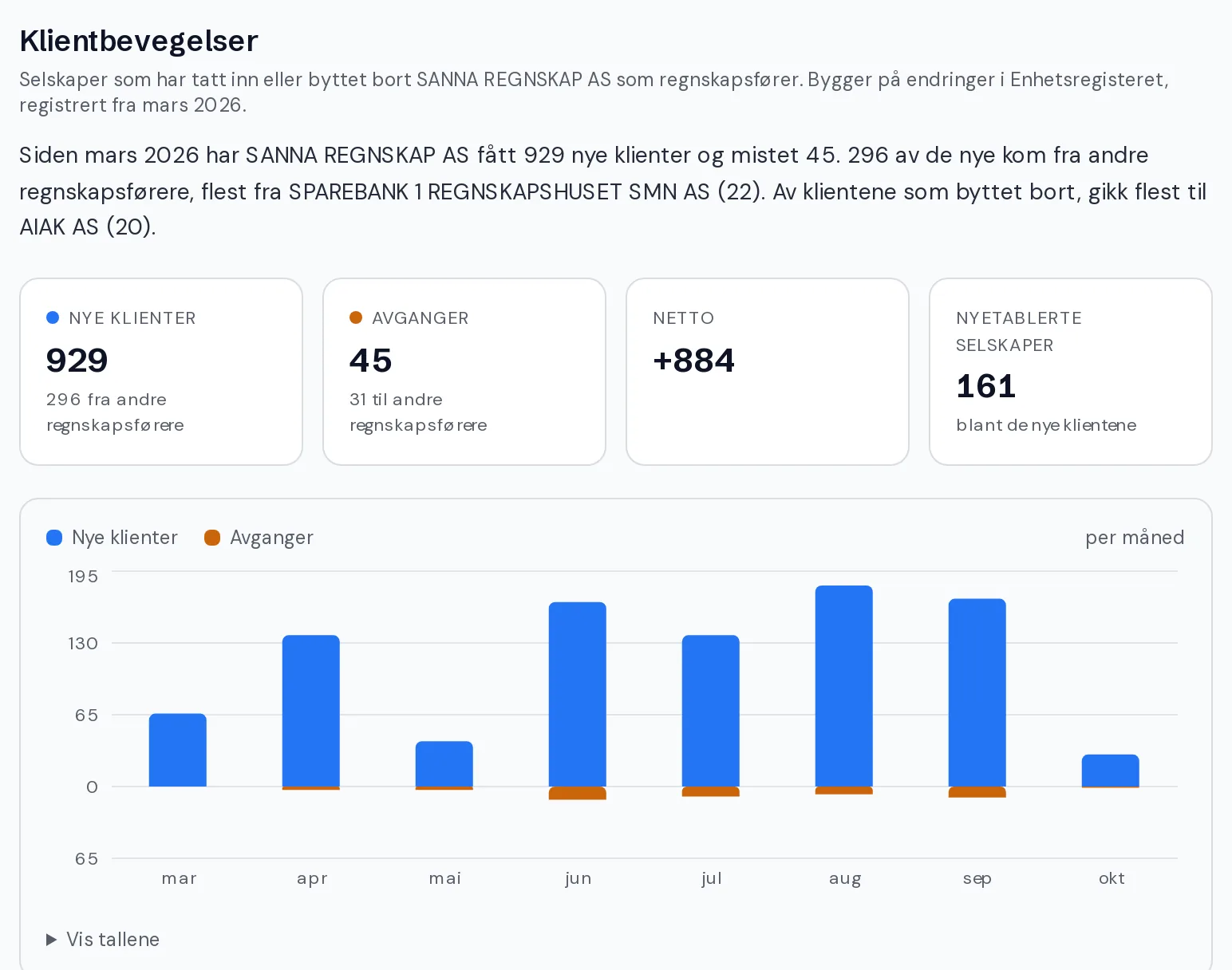Click 'blant de nye klientene' subtext
The image size is (1232, 970).
point(1046,425)
